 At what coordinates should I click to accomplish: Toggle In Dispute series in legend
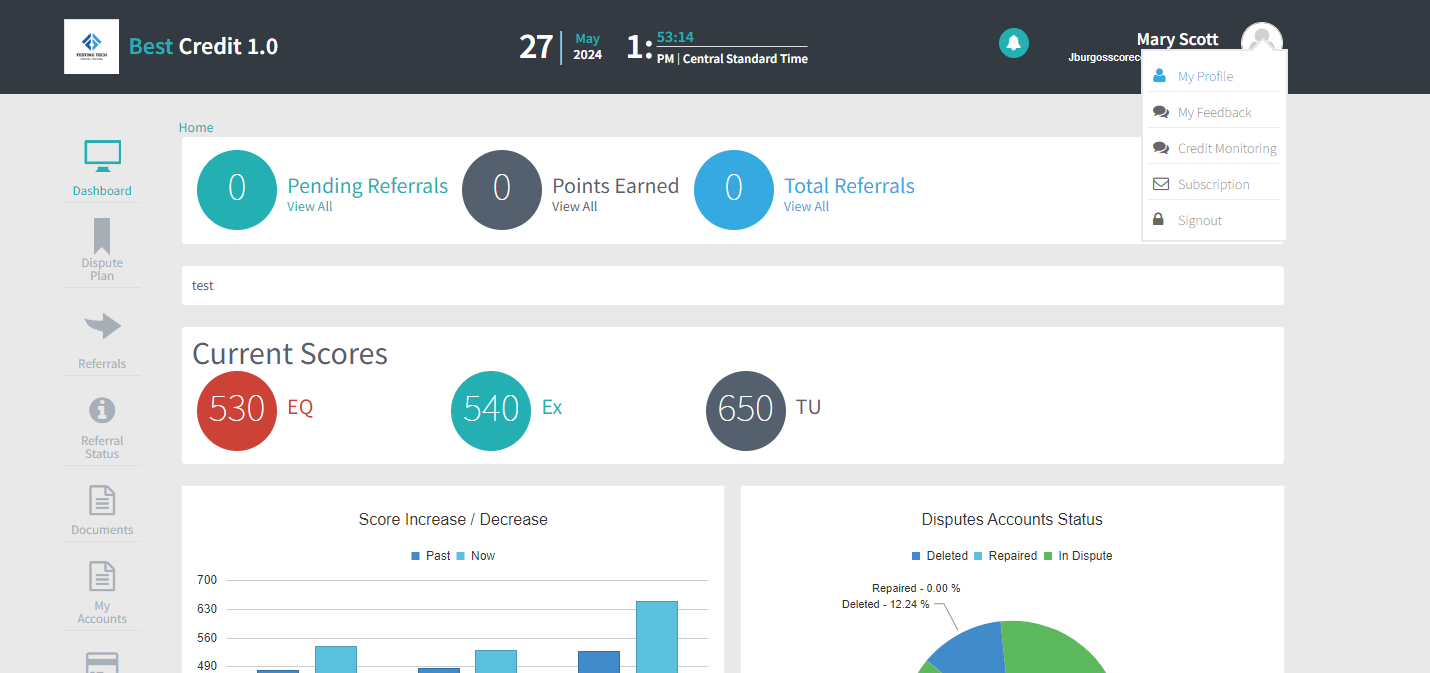coord(1078,556)
